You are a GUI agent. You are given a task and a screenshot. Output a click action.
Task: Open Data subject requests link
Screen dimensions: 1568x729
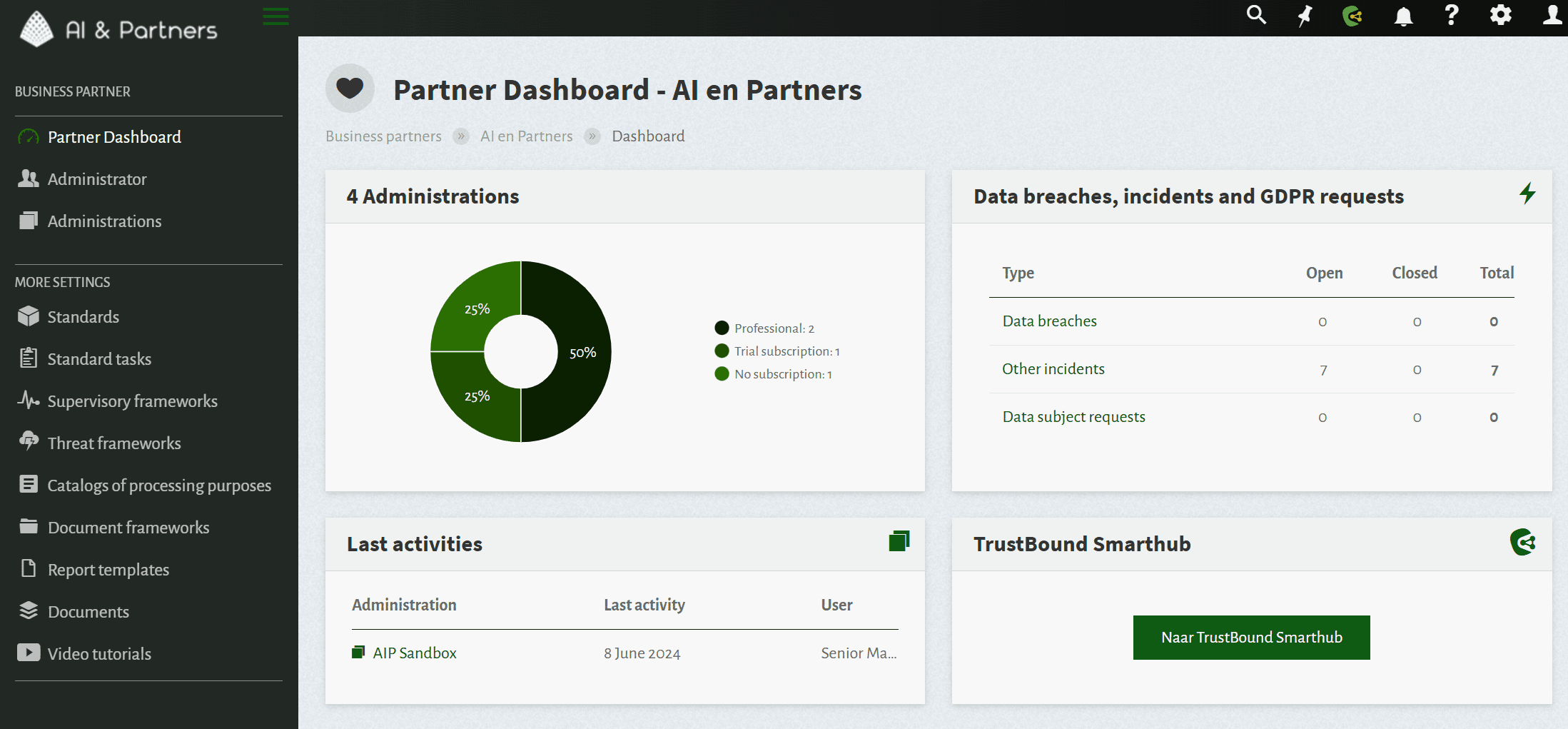pyautogui.click(x=1073, y=416)
